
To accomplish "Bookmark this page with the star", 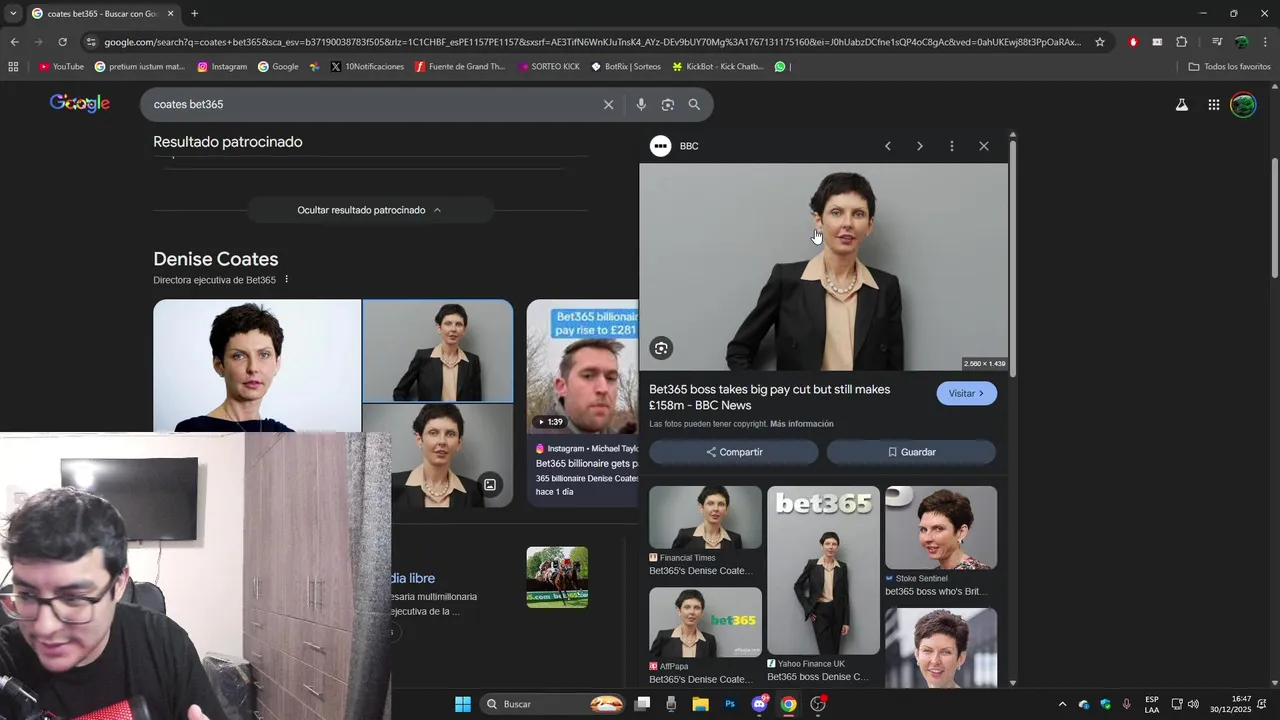I will (x=1100, y=42).
